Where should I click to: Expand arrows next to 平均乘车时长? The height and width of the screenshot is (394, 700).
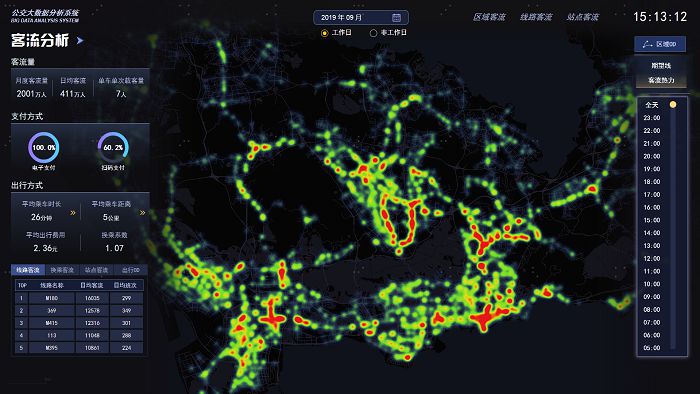pos(73,213)
